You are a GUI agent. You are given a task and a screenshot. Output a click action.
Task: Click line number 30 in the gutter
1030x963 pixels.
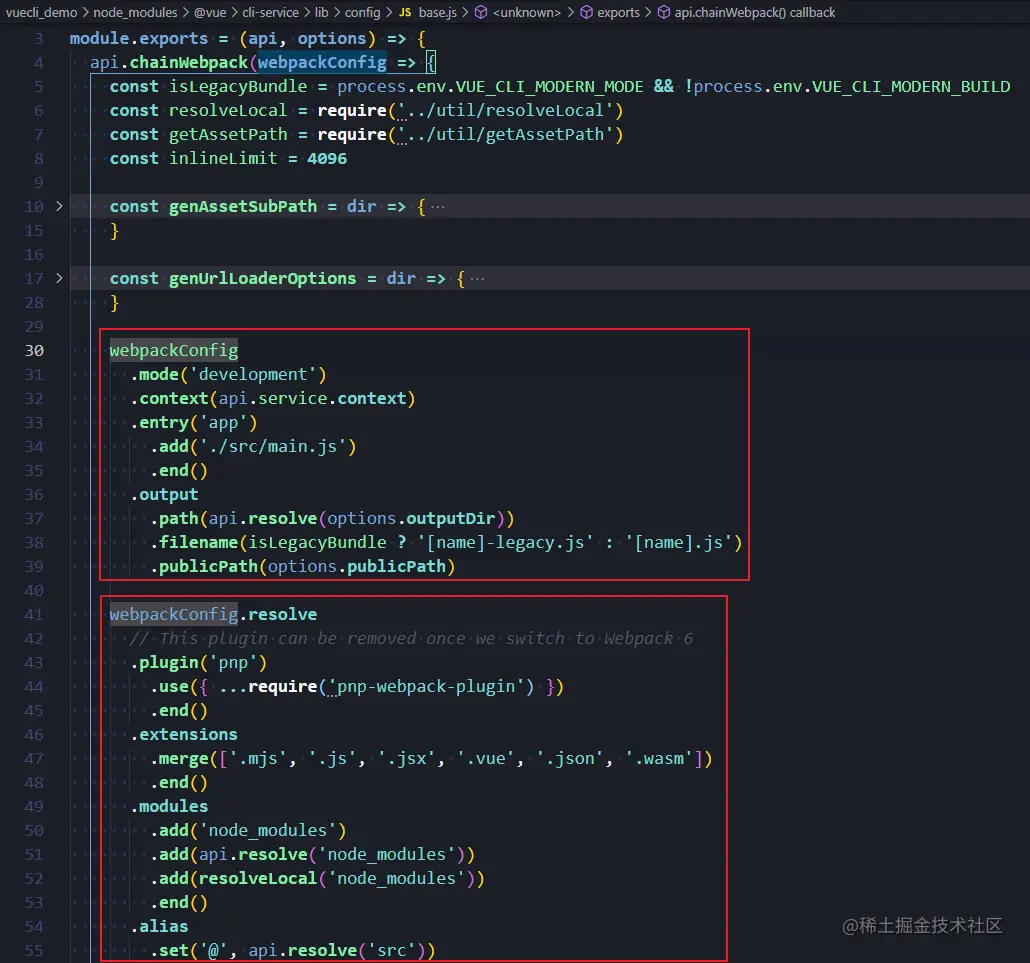[34, 351]
